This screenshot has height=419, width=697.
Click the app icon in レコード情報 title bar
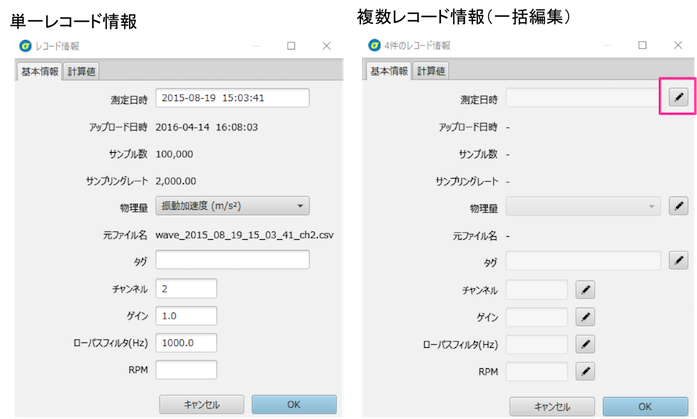[x=24, y=46]
